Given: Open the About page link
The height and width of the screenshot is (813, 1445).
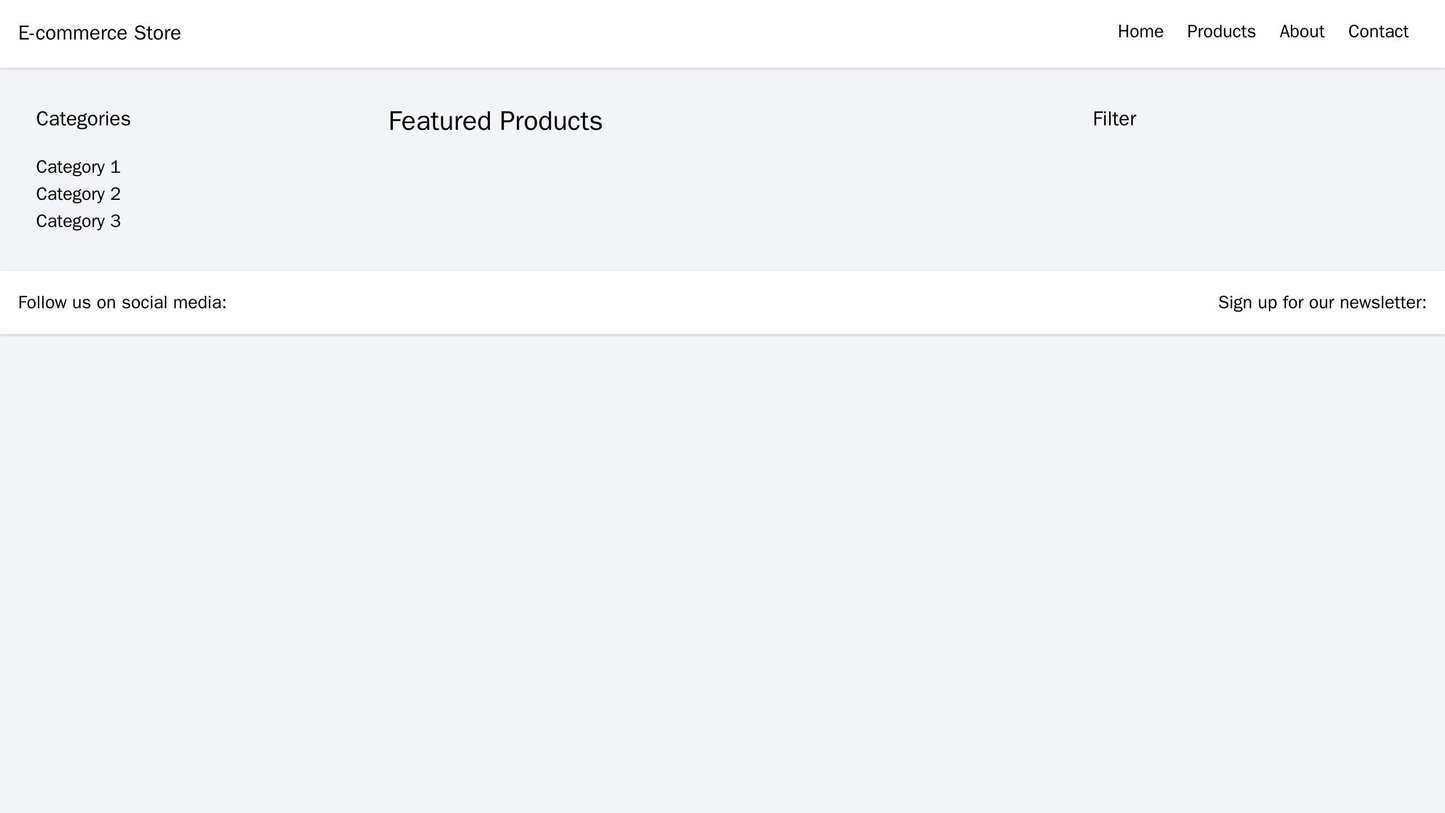Looking at the screenshot, I should point(1301,32).
